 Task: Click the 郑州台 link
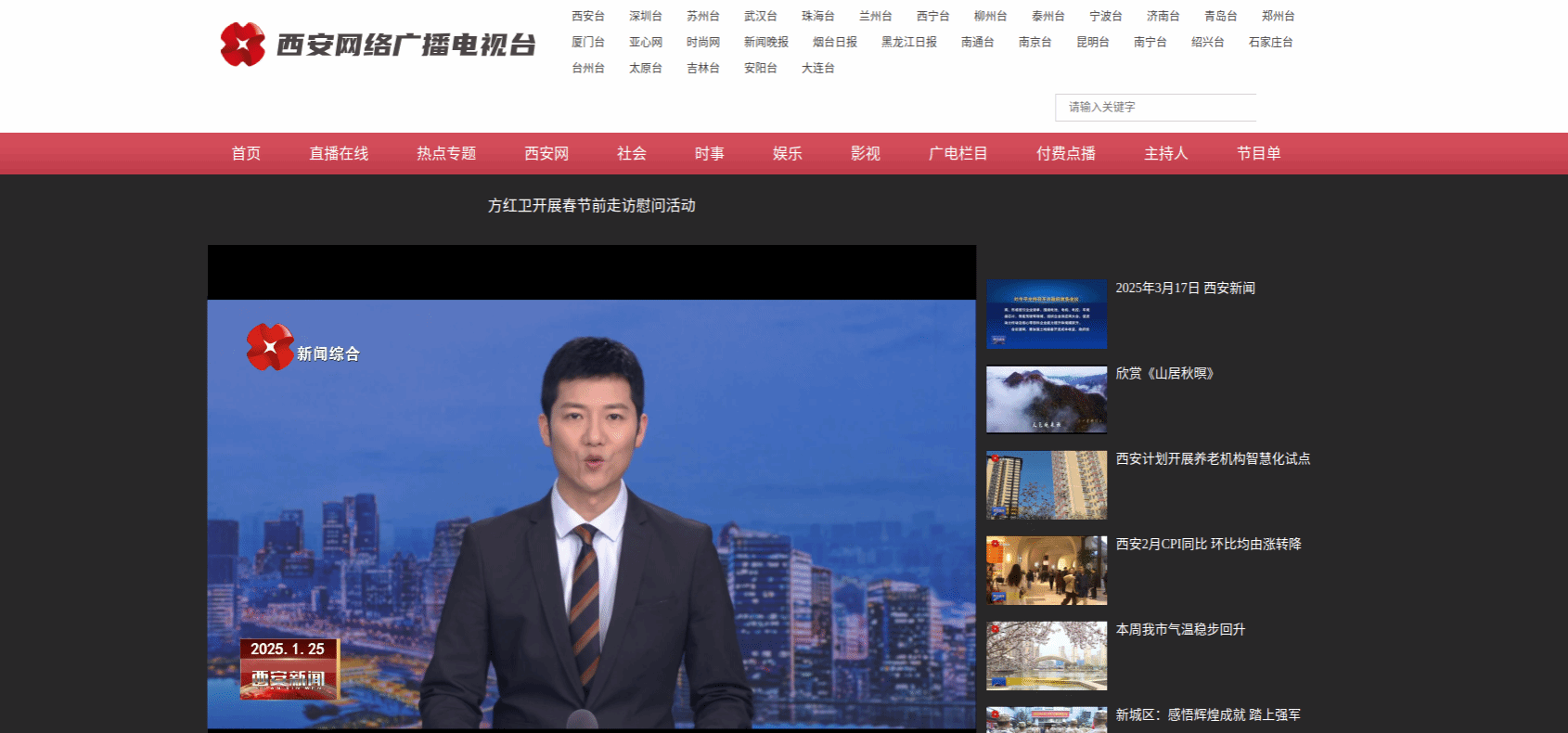point(1279,17)
